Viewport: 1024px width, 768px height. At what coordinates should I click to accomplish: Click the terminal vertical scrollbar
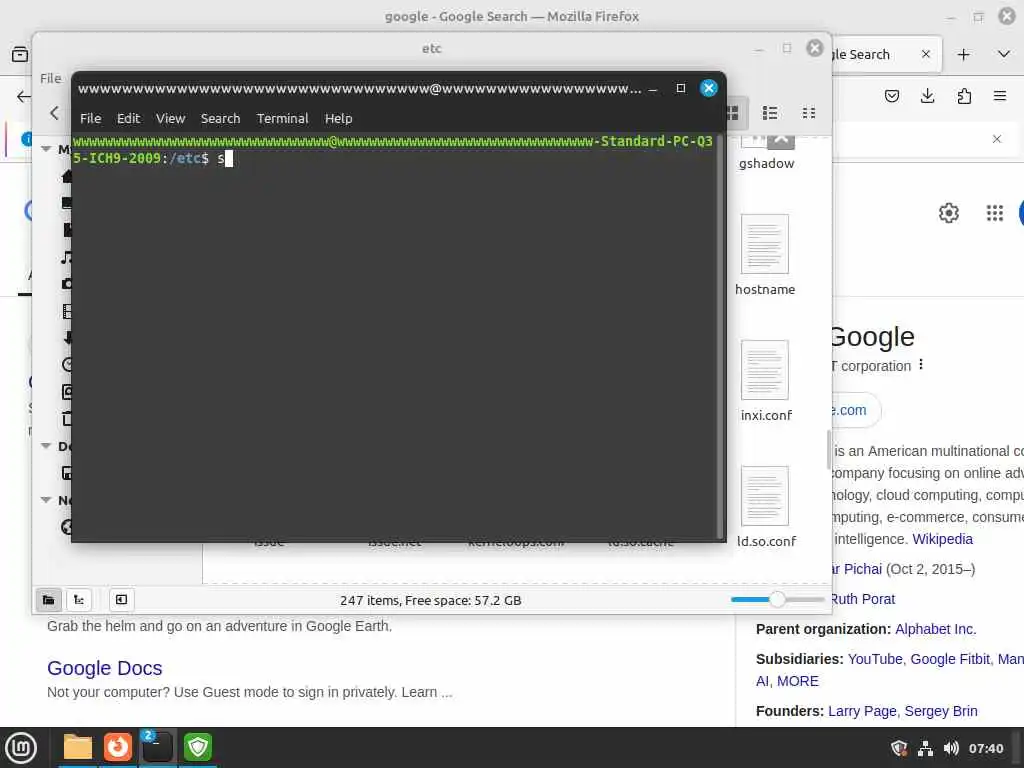(x=720, y=336)
